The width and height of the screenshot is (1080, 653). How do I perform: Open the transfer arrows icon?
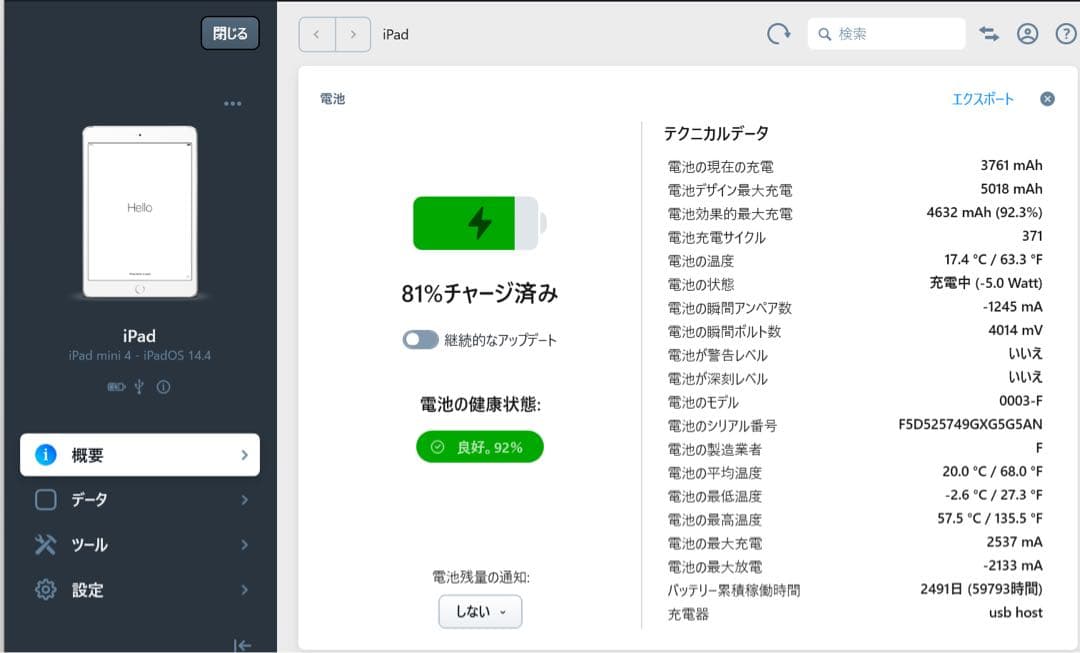989,34
